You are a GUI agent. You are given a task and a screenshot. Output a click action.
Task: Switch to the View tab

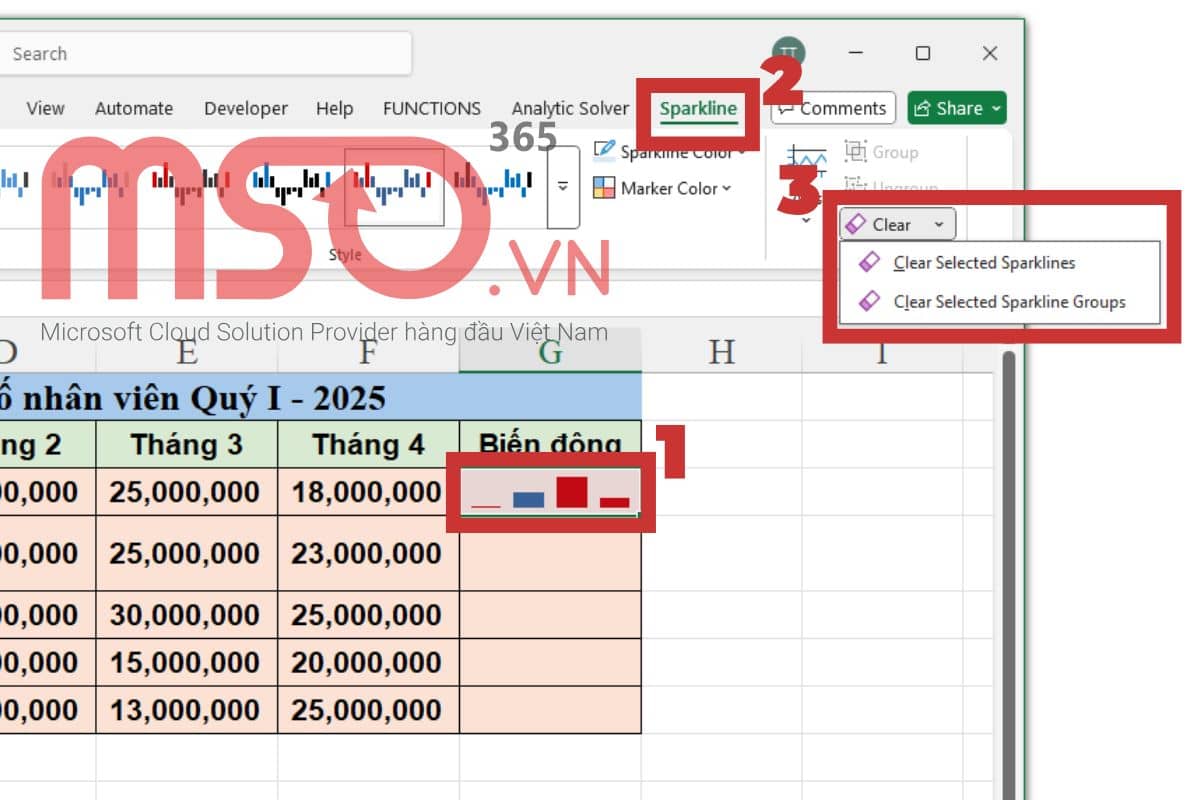(x=45, y=109)
